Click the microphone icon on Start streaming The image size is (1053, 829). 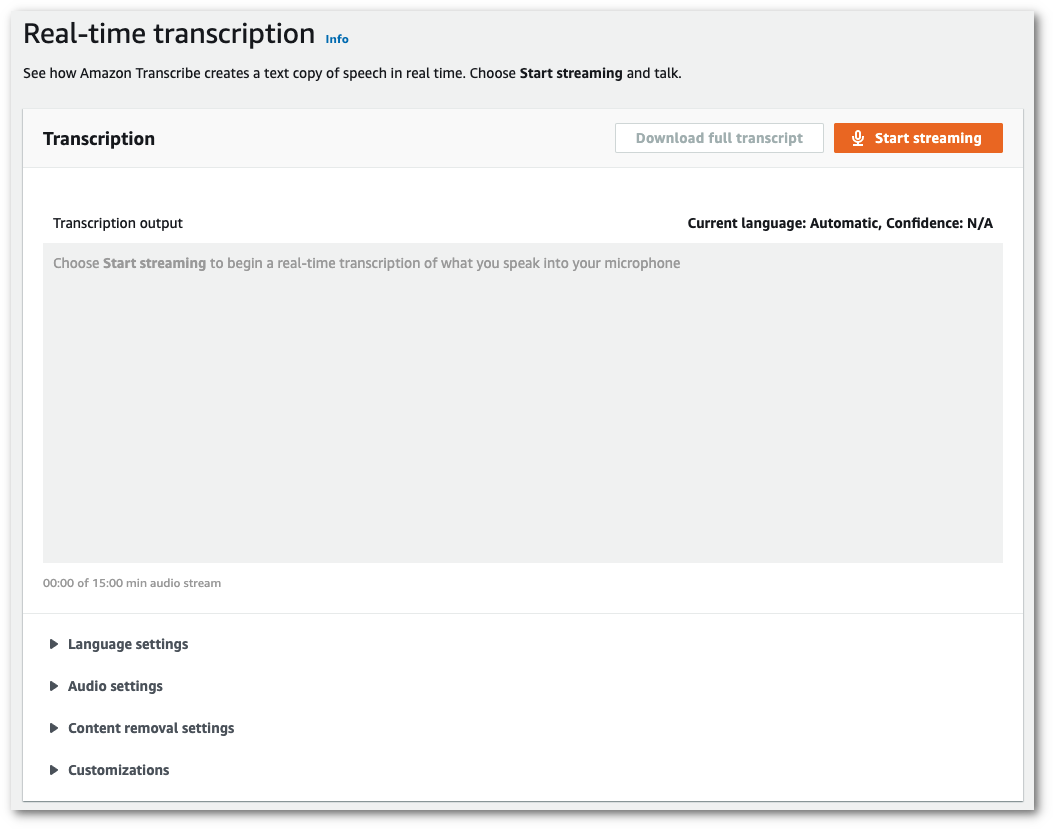(857, 138)
